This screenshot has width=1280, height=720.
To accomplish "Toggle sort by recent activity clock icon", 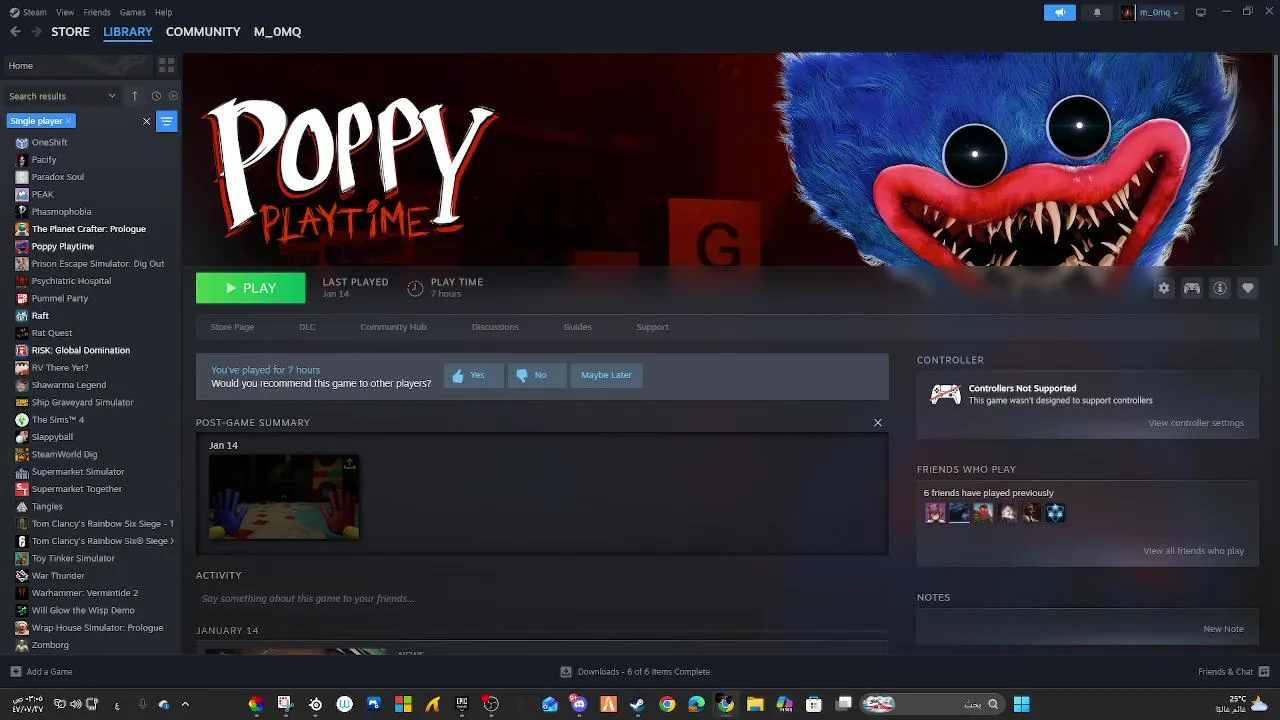I will (x=156, y=96).
